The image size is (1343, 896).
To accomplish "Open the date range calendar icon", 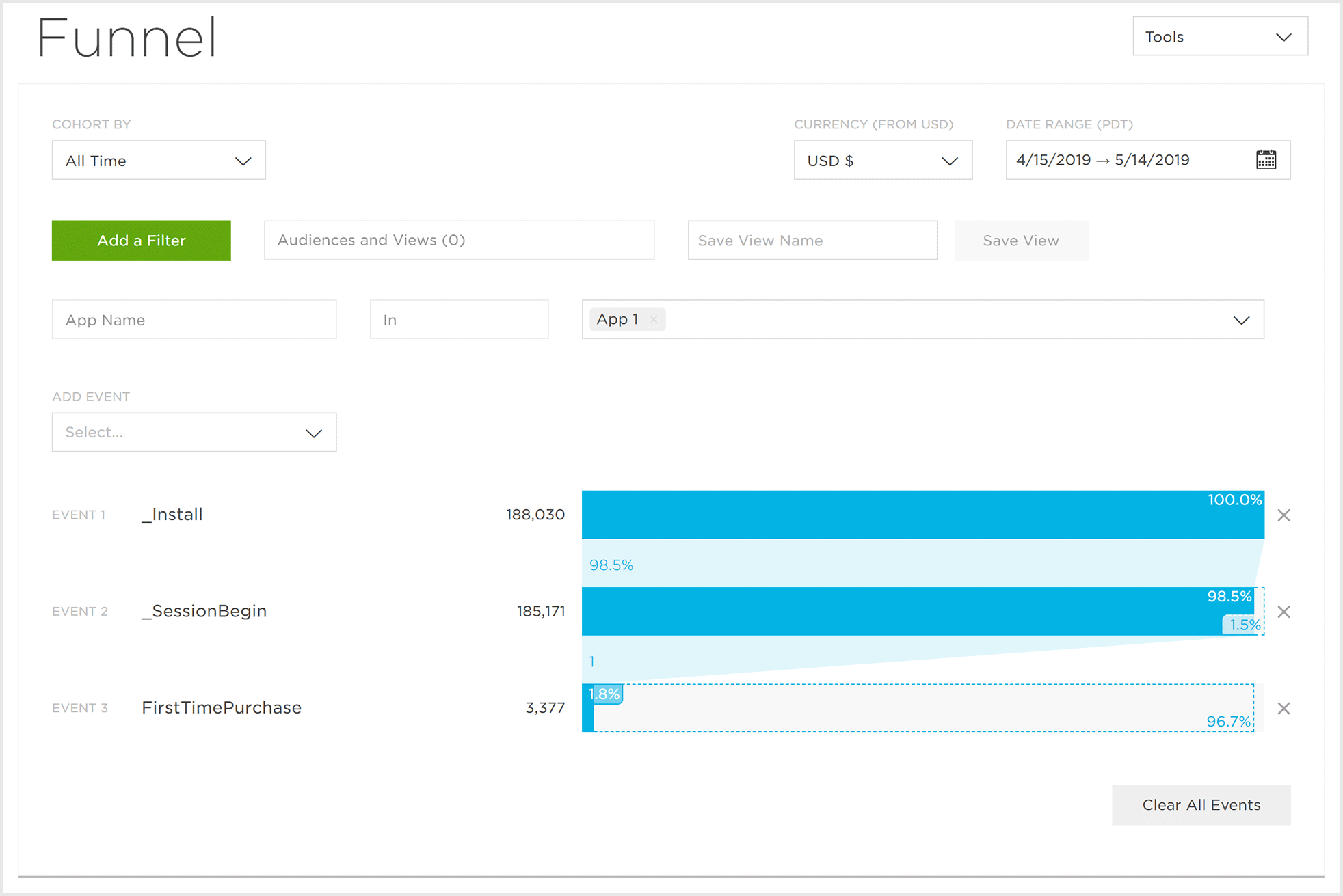I will click(1266, 160).
